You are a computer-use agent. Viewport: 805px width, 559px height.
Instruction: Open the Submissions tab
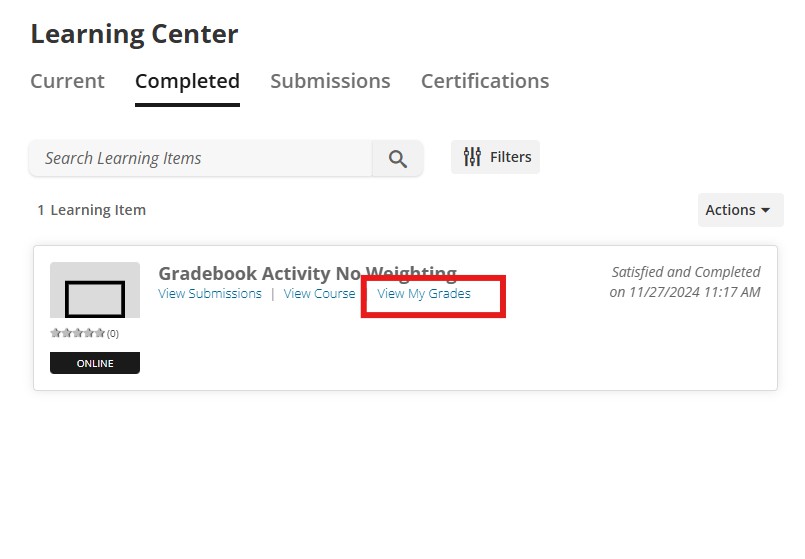pyautogui.click(x=330, y=81)
